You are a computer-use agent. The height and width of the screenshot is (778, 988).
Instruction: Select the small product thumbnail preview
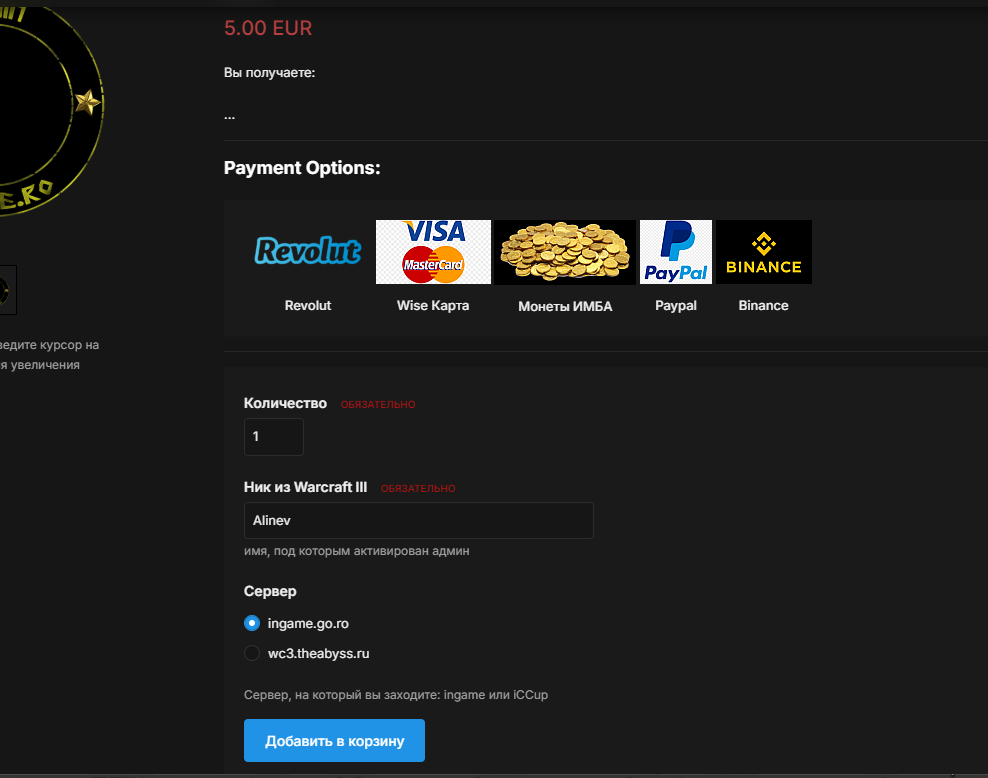tap(6, 290)
